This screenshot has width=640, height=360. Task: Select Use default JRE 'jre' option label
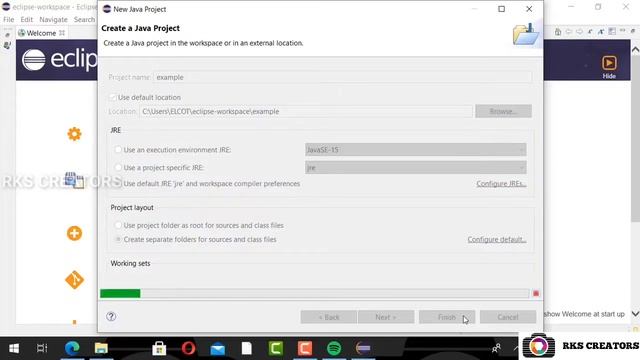pyautogui.click(x=212, y=184)
